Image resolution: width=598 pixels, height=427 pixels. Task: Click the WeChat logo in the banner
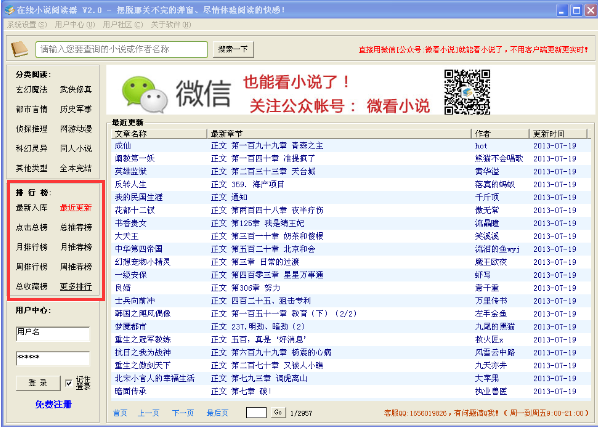tap(145, 94)
